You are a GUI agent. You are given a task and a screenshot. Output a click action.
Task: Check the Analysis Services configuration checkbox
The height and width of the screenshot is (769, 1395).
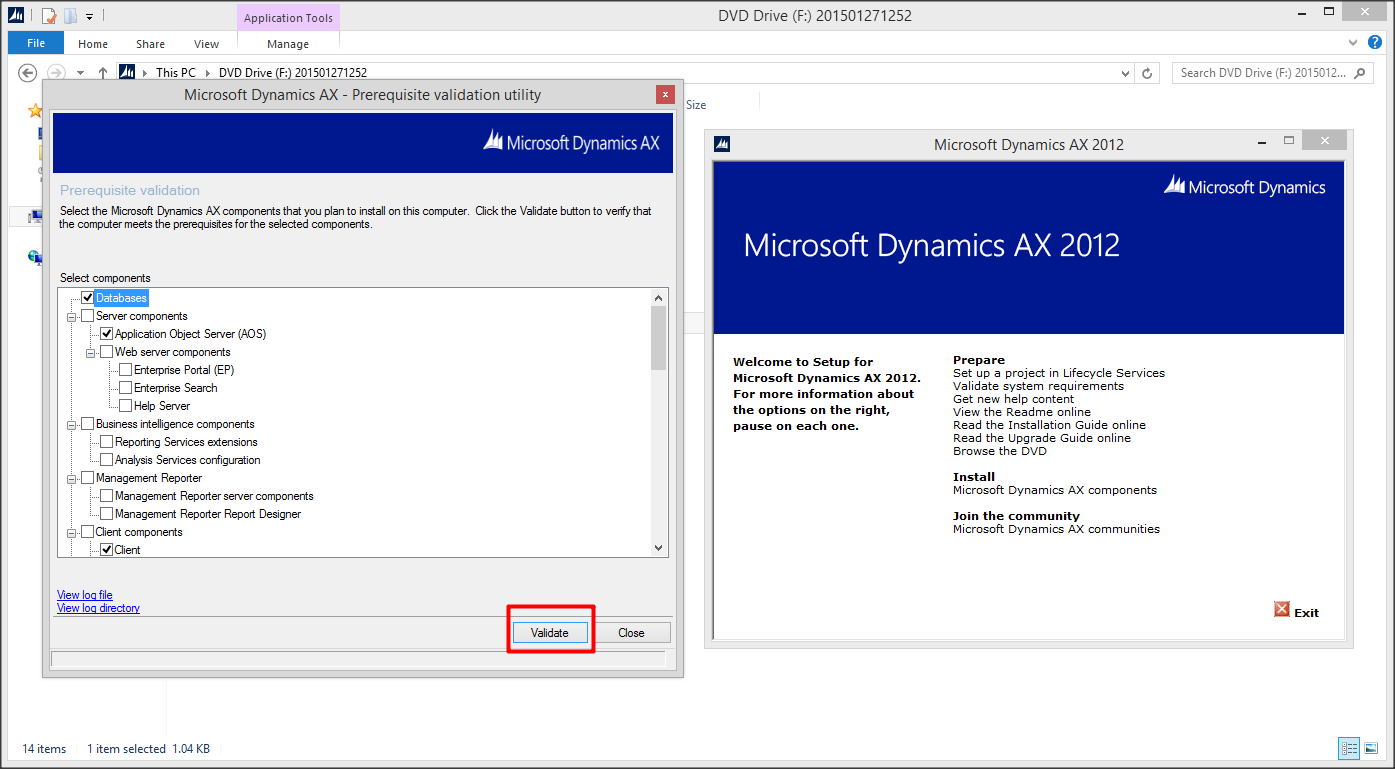click(106, 460)
